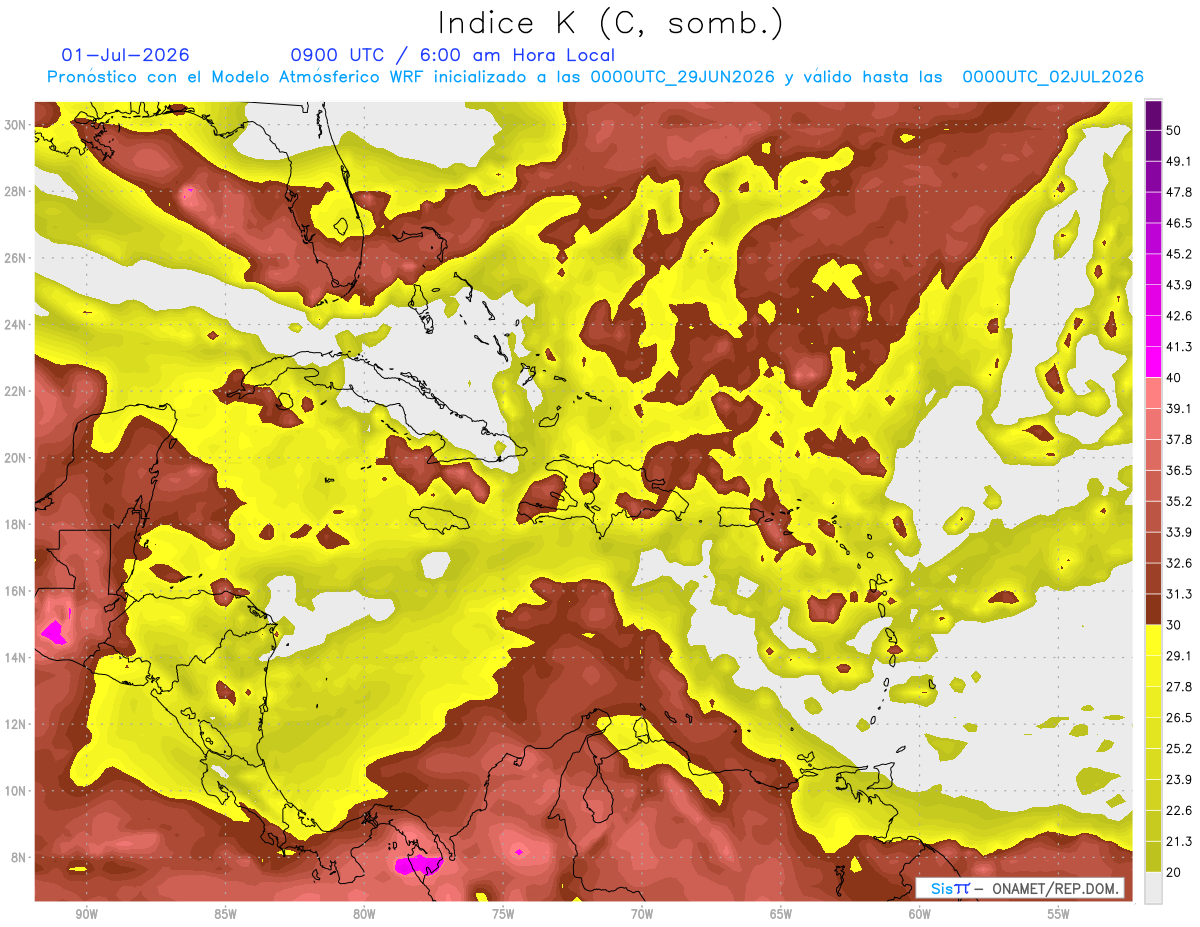
Task: Click the colorbar label '49.1'
Action: click(1178, 161)
